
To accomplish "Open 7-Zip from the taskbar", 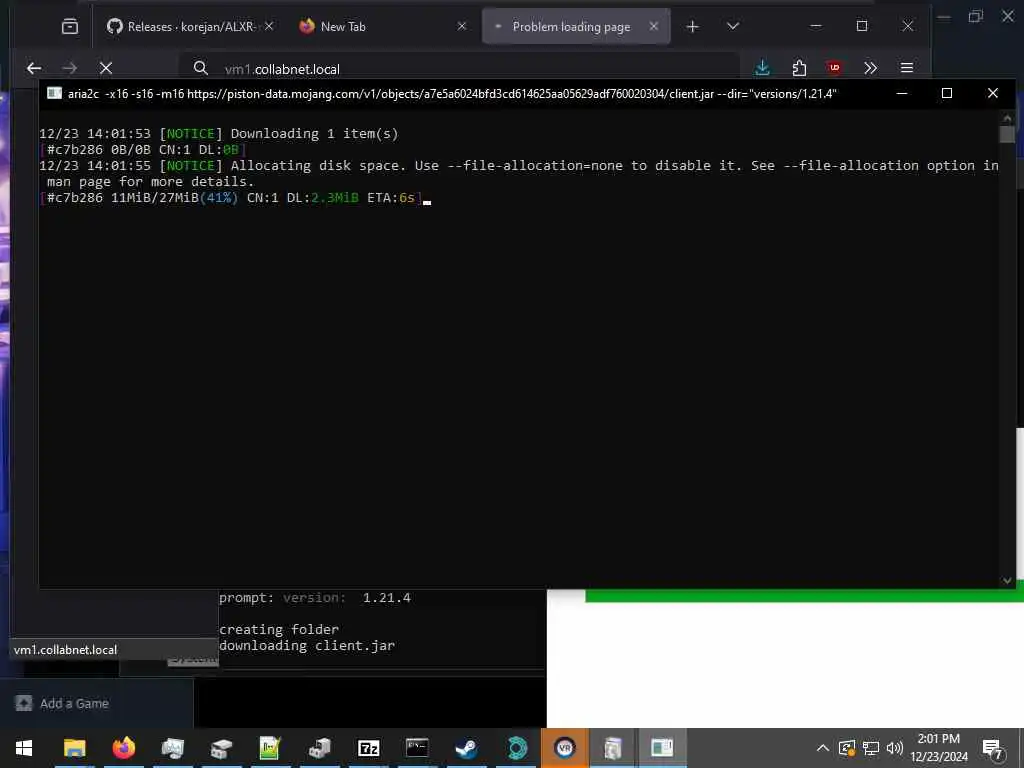I will coord(368,748).
